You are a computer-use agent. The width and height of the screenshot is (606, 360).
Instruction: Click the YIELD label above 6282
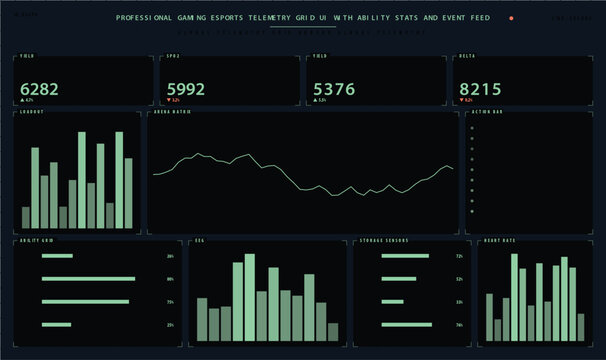point(27,56)
